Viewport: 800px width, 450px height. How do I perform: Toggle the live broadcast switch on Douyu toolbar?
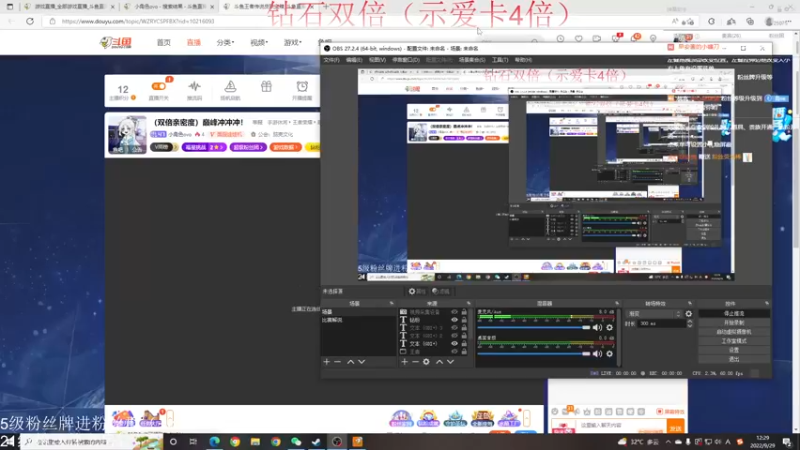pos(159,86)
